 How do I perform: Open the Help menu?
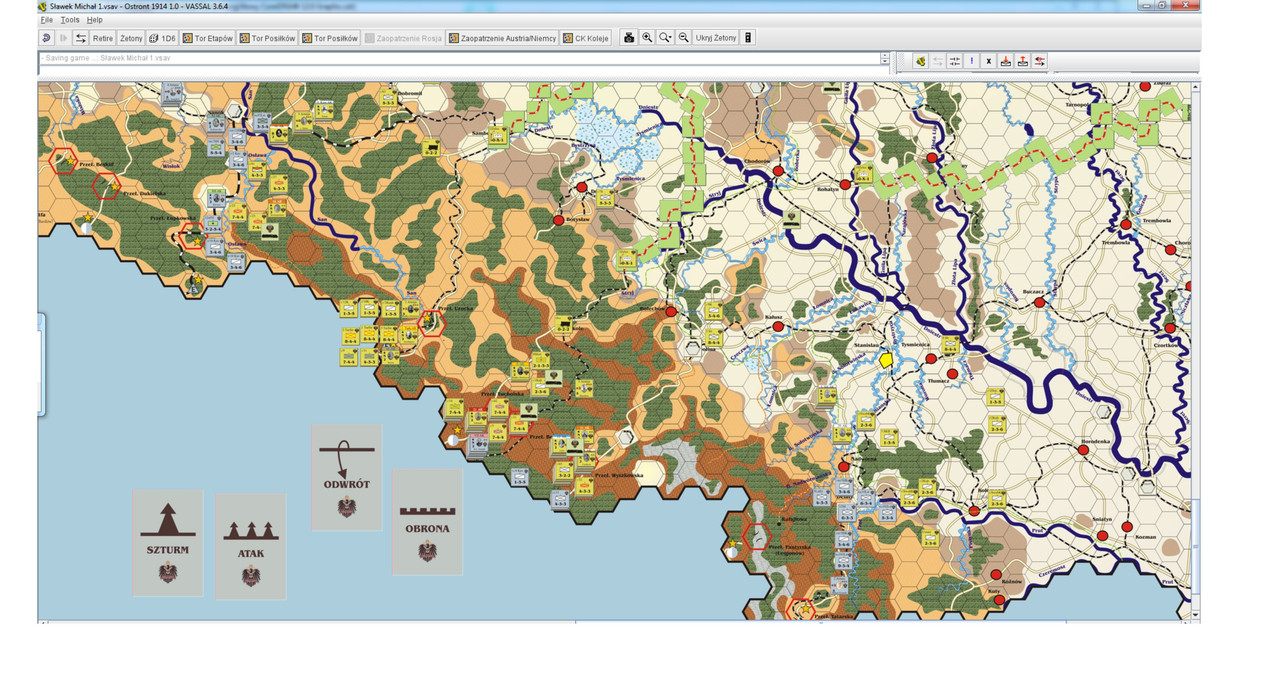[x=94, y=20]
